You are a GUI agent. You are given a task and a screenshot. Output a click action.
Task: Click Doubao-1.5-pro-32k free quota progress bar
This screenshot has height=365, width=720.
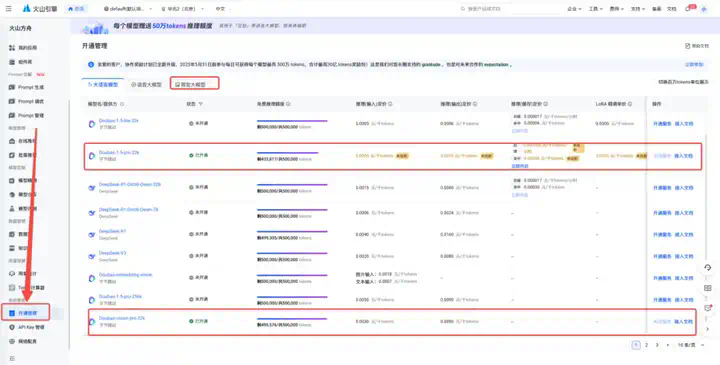[287, 153]
